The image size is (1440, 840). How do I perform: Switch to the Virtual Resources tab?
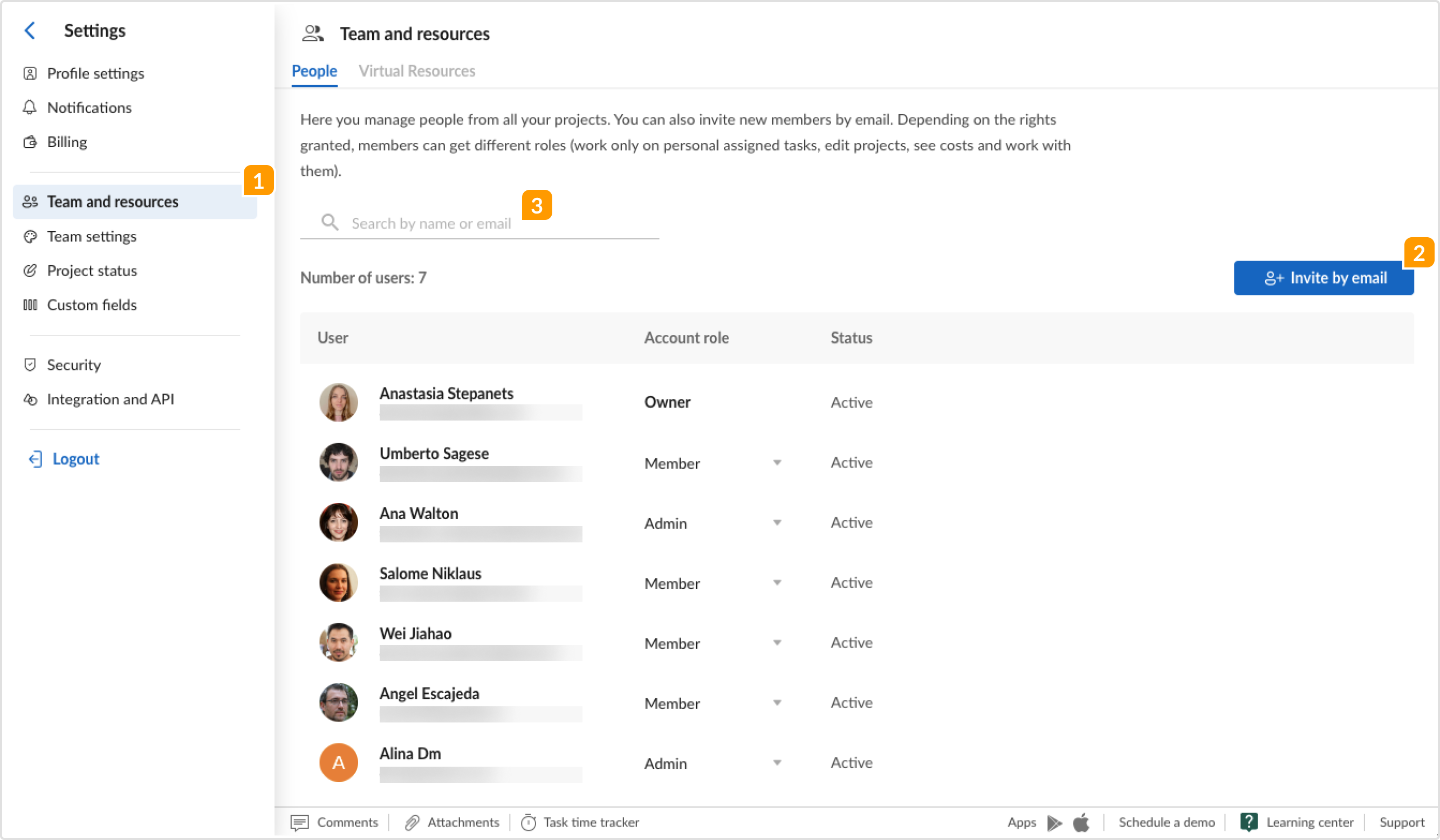(x=417, y=71)
